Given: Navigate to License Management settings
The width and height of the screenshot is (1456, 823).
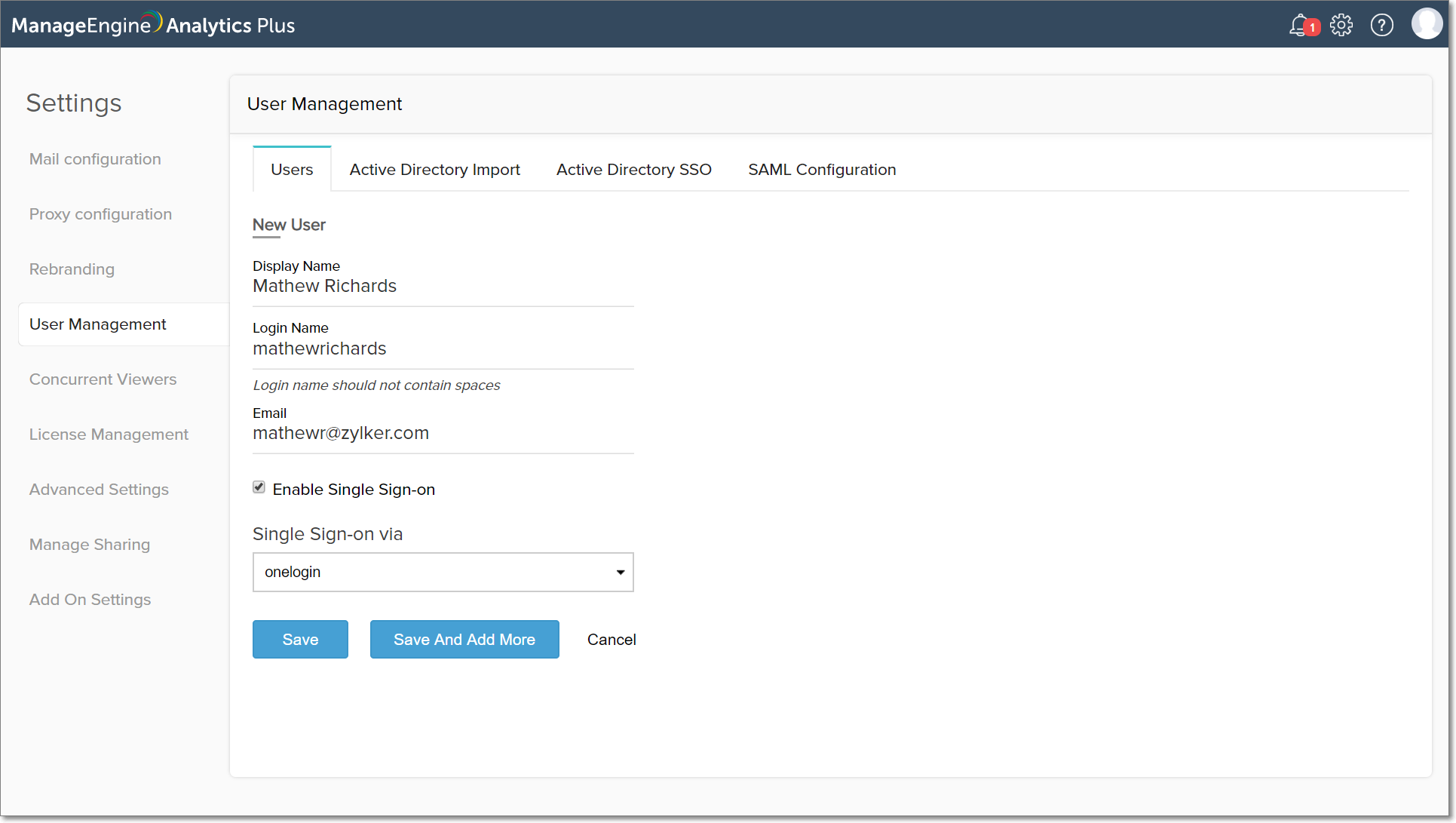Looking at the screenshot, I should (x=109, y=434).
